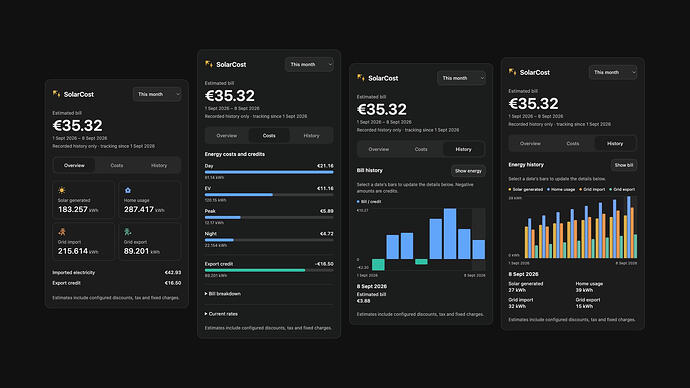690x388 pixels.
Task: Select the tallest blue bar in Bill history chart
Action: coord(450,234)
